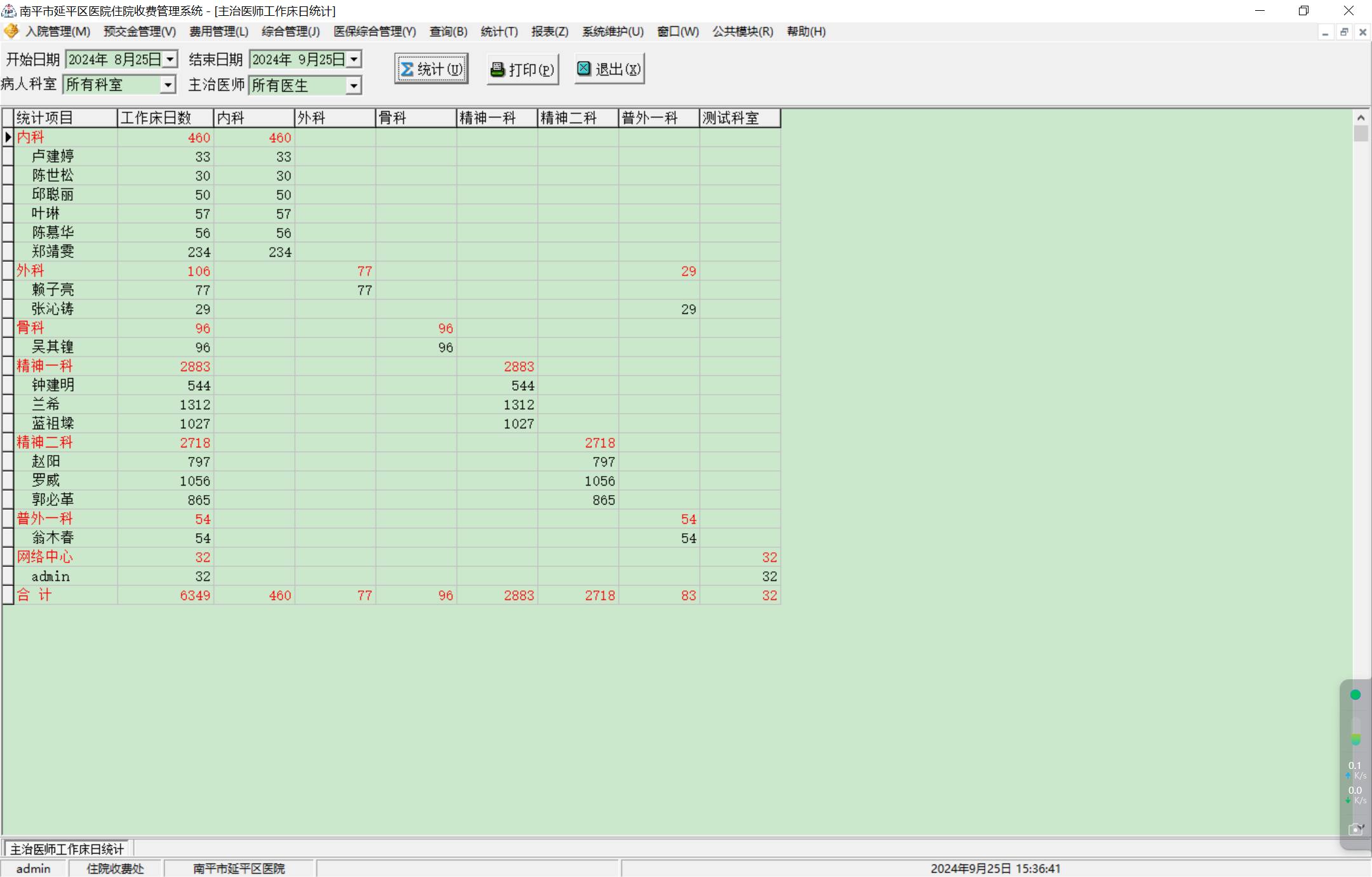The width and height of the screenshot is (1372, 877).
Task: Click the printer icon on the 打印 button
Action: [497, 69]
